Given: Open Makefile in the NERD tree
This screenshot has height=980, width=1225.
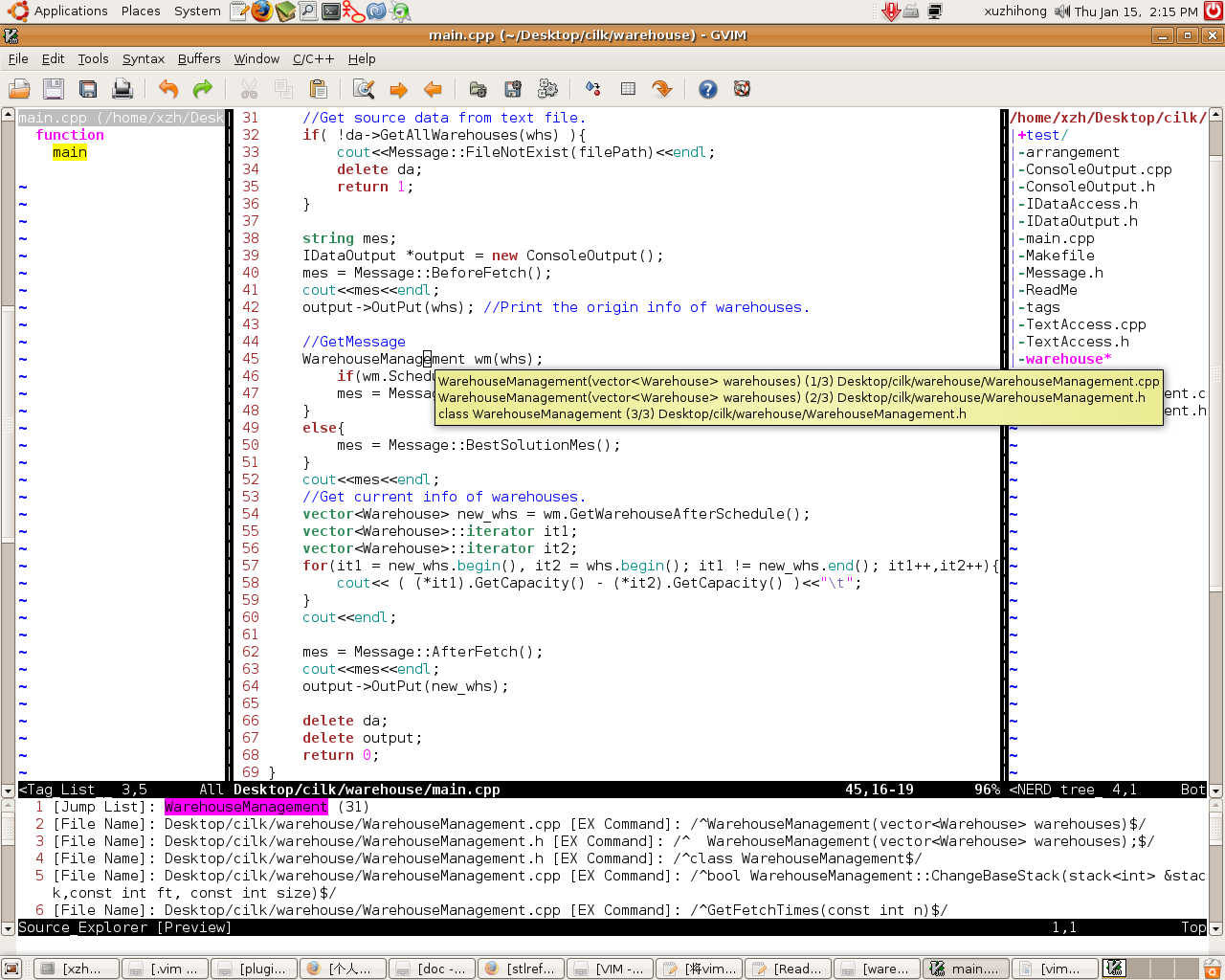Looking at the screenshot, I should [x=1059, y=256].
